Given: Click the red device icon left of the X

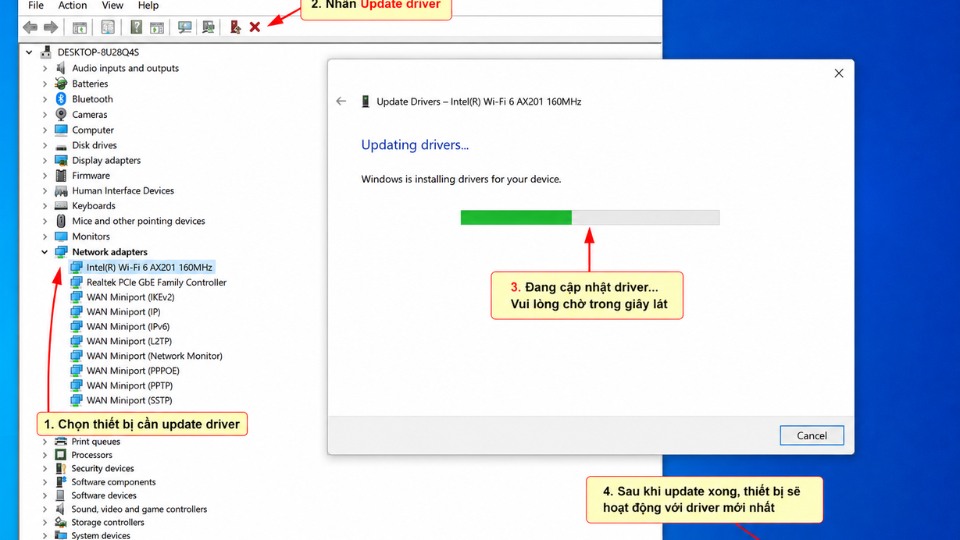Looking at the screenshot, I should (235, 27).
